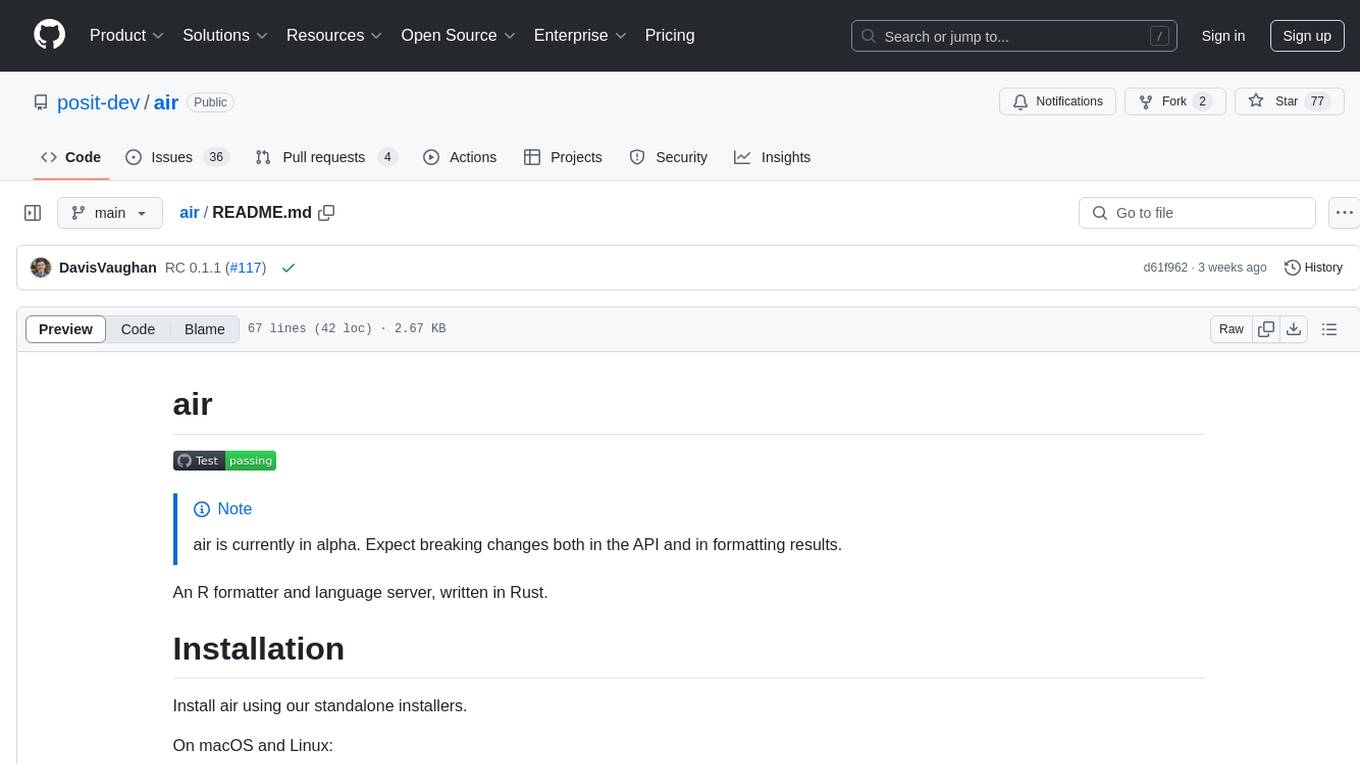Go to air root in breadcrumb

(189, 213)
